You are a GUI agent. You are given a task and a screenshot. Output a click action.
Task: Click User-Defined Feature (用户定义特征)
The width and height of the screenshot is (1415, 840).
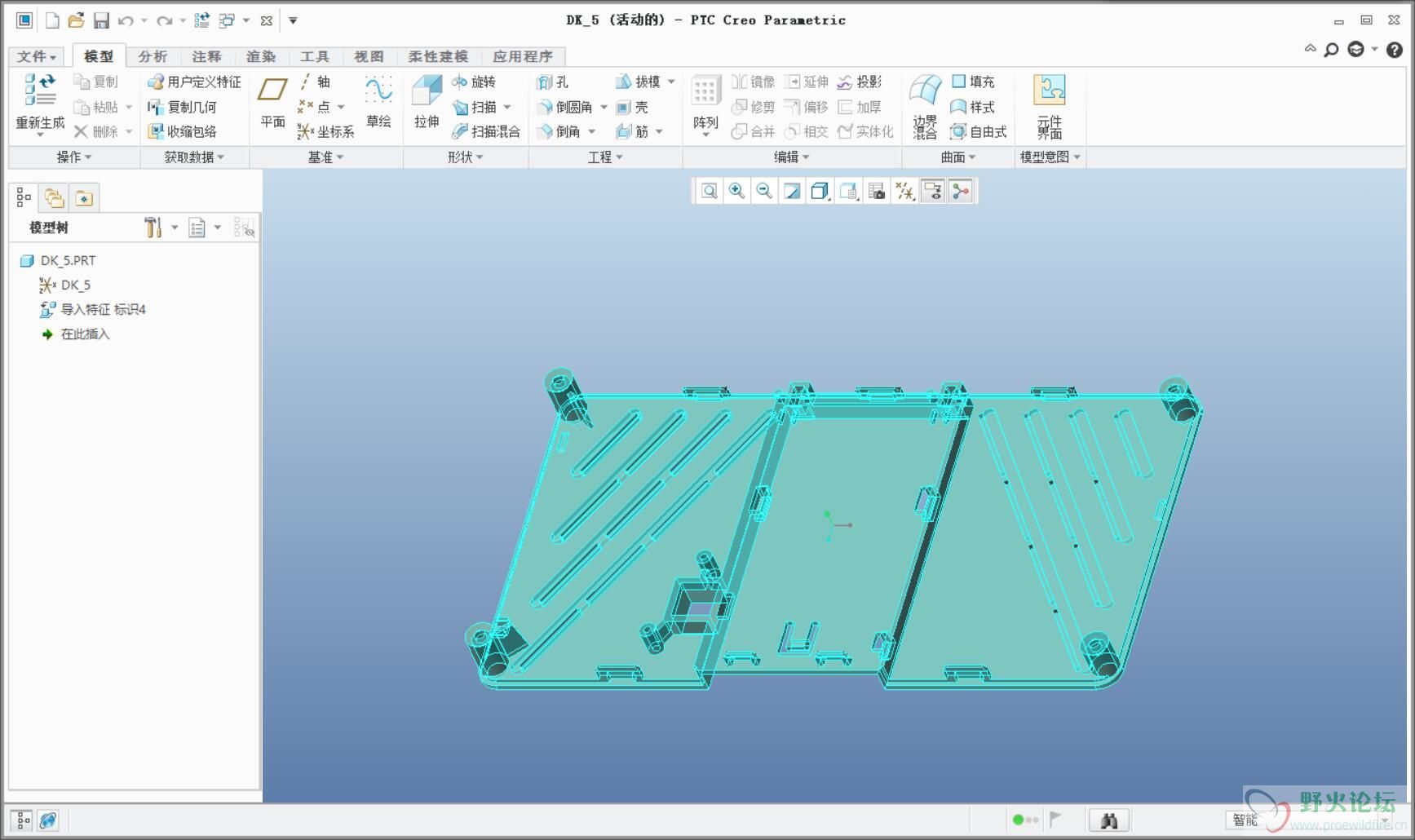(x=194, y=82)
